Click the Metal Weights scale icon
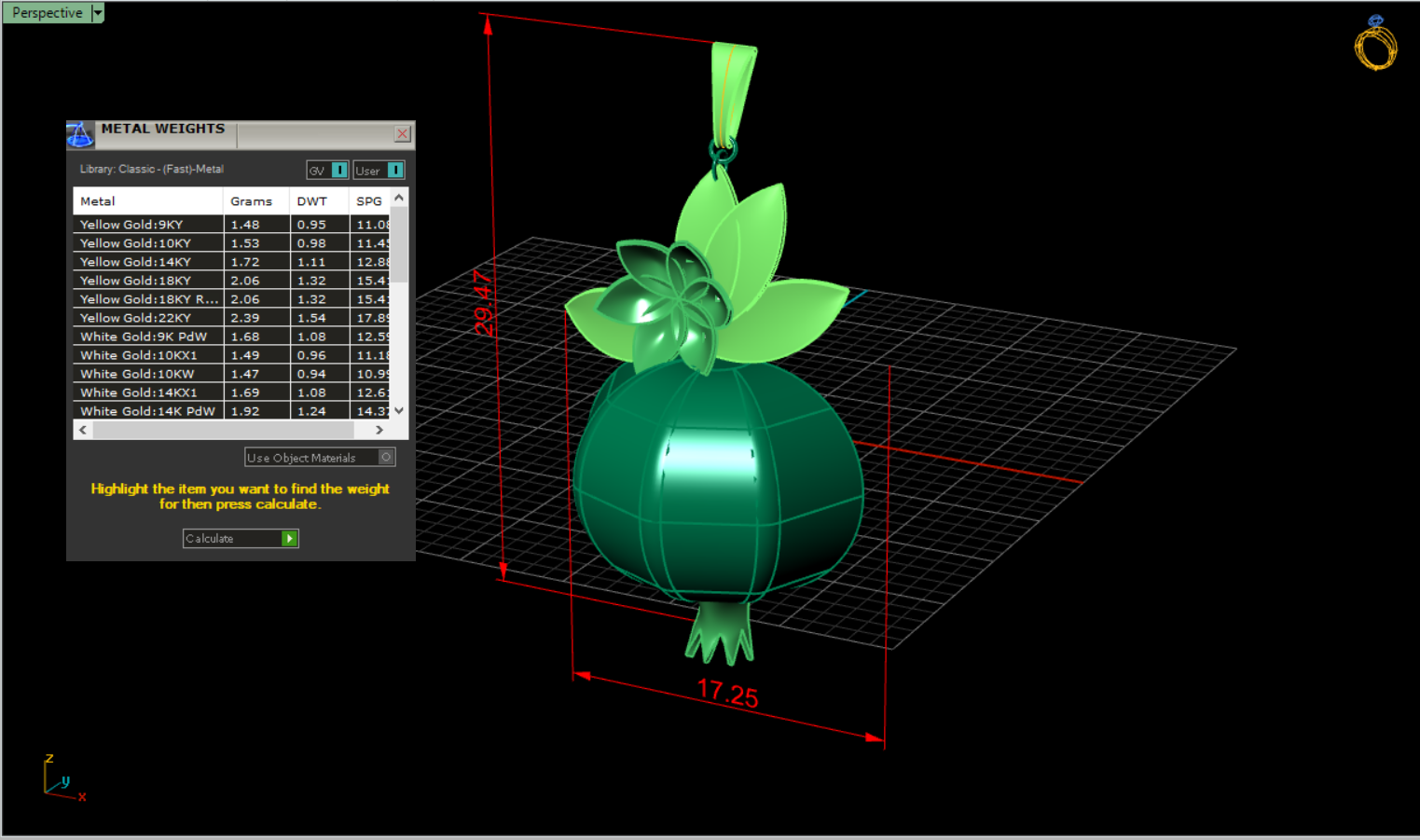1420x840 pixels. click(x=80, y=135)
